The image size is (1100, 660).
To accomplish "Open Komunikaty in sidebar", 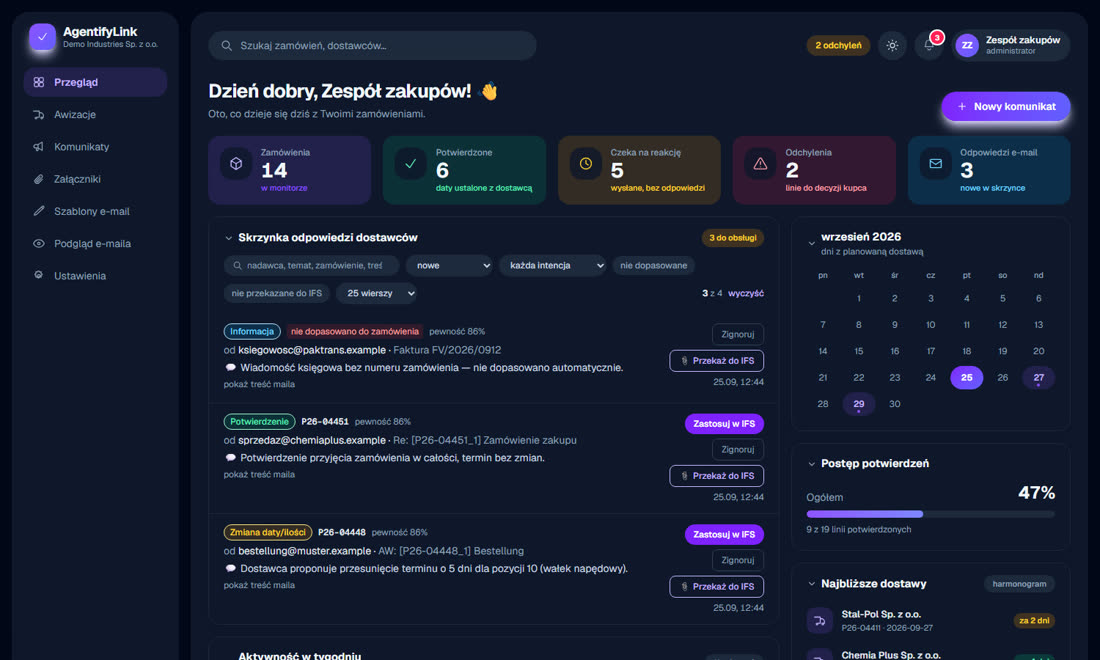I will pos(95,147).
